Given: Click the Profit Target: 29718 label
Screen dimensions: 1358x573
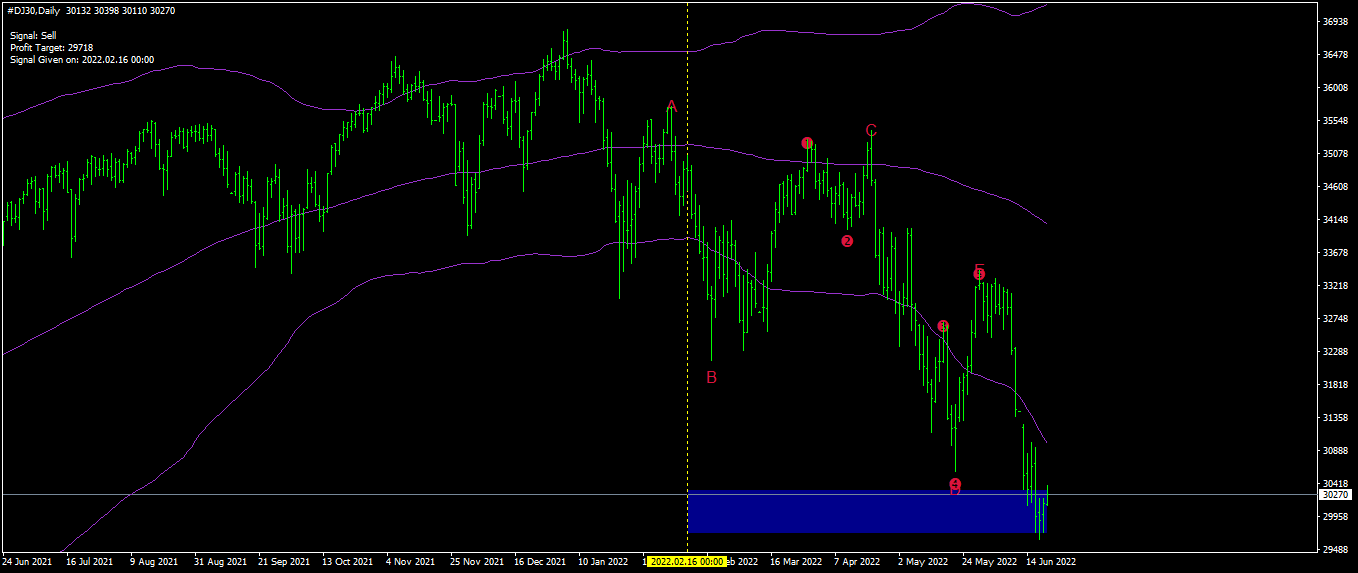Looking at the screenshot, I should 52,47.
